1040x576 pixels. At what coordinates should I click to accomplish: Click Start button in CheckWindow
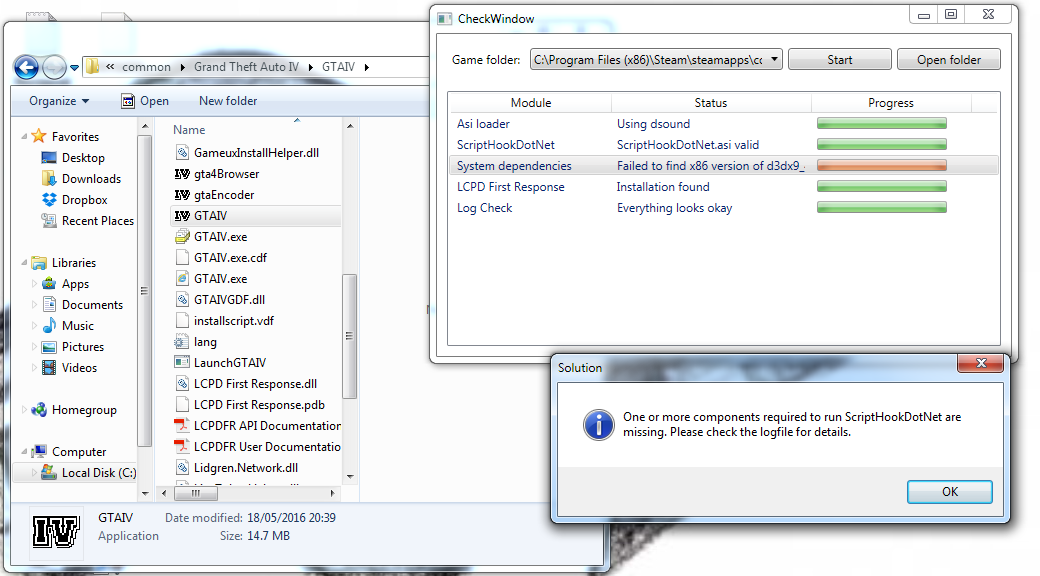pos(840,60)
